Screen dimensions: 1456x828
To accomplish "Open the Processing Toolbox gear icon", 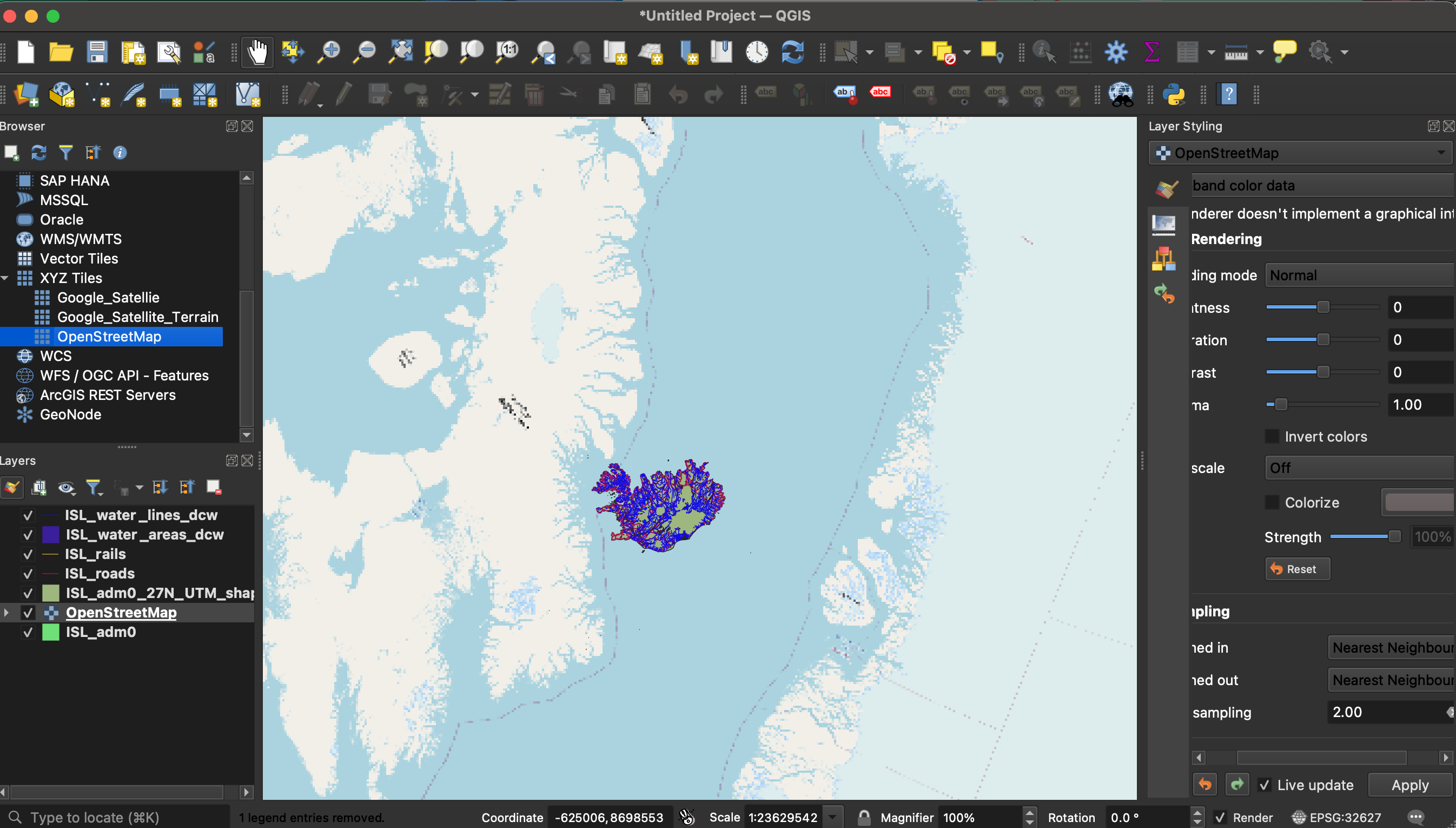I will 1116,52.
